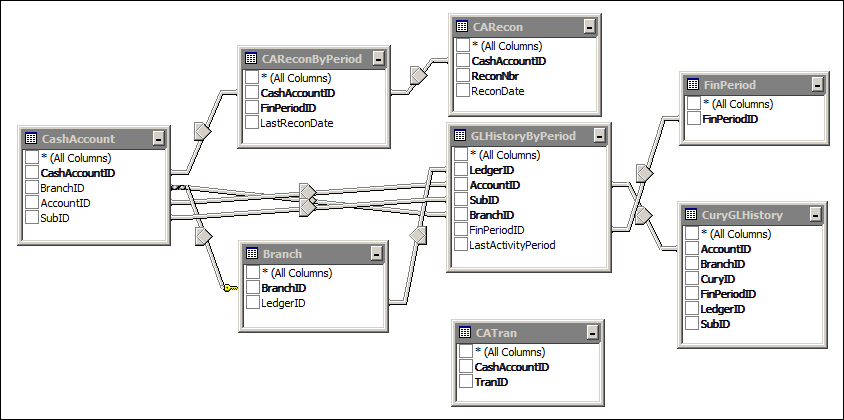Minimize the CuryGLHistory table box

click(x=816, y=214)
